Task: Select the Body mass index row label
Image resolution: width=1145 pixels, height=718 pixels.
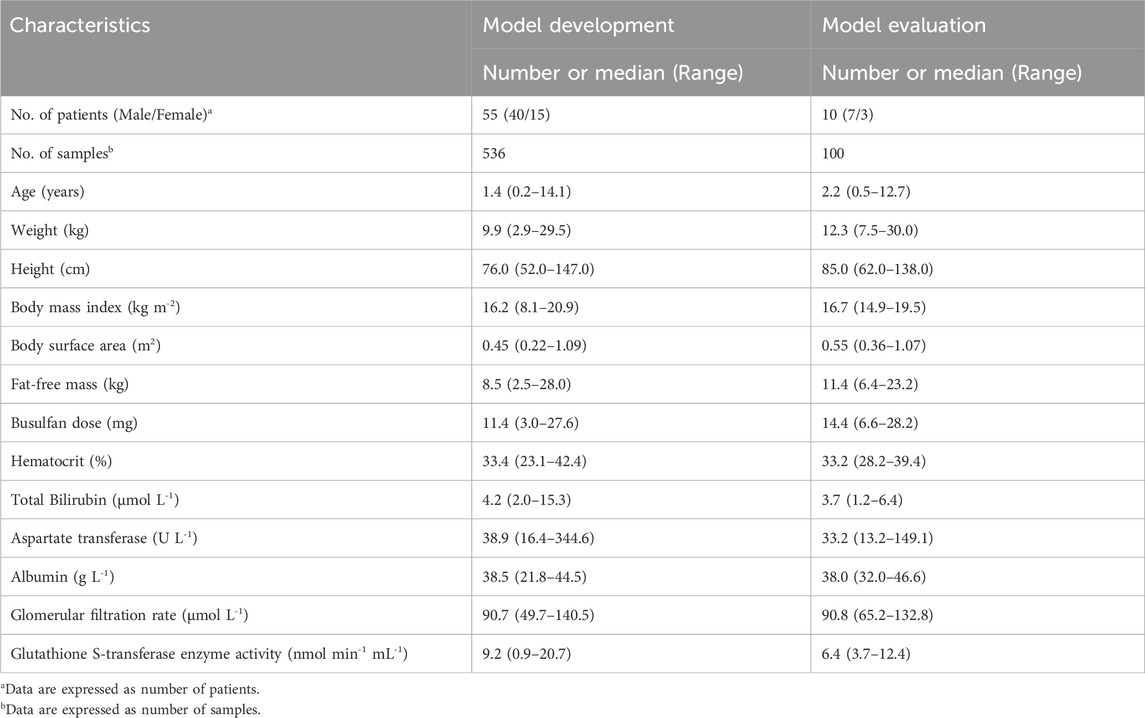Action: pos(91,307)
